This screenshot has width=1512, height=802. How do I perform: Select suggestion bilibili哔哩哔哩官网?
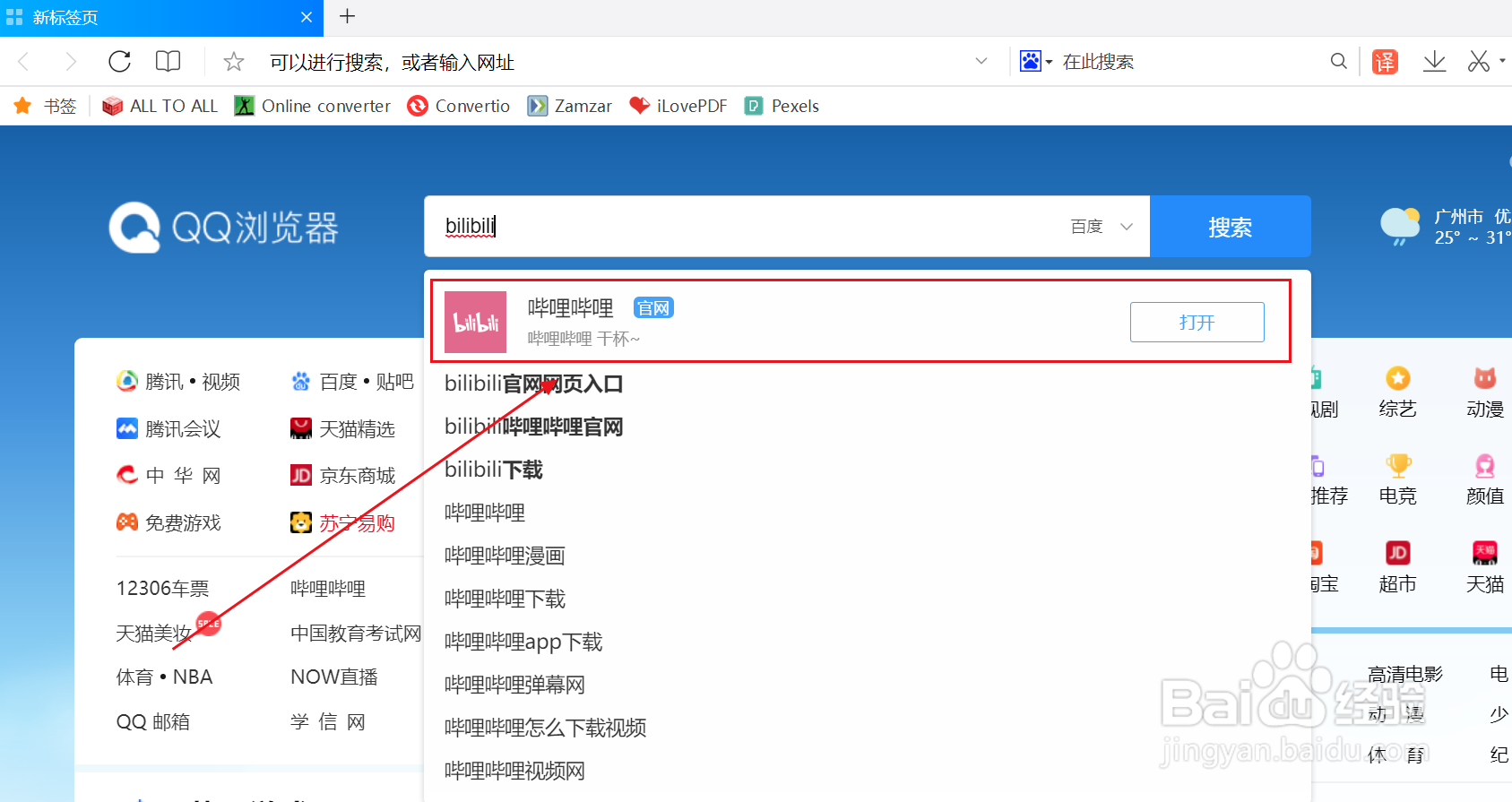coord(533,427)
